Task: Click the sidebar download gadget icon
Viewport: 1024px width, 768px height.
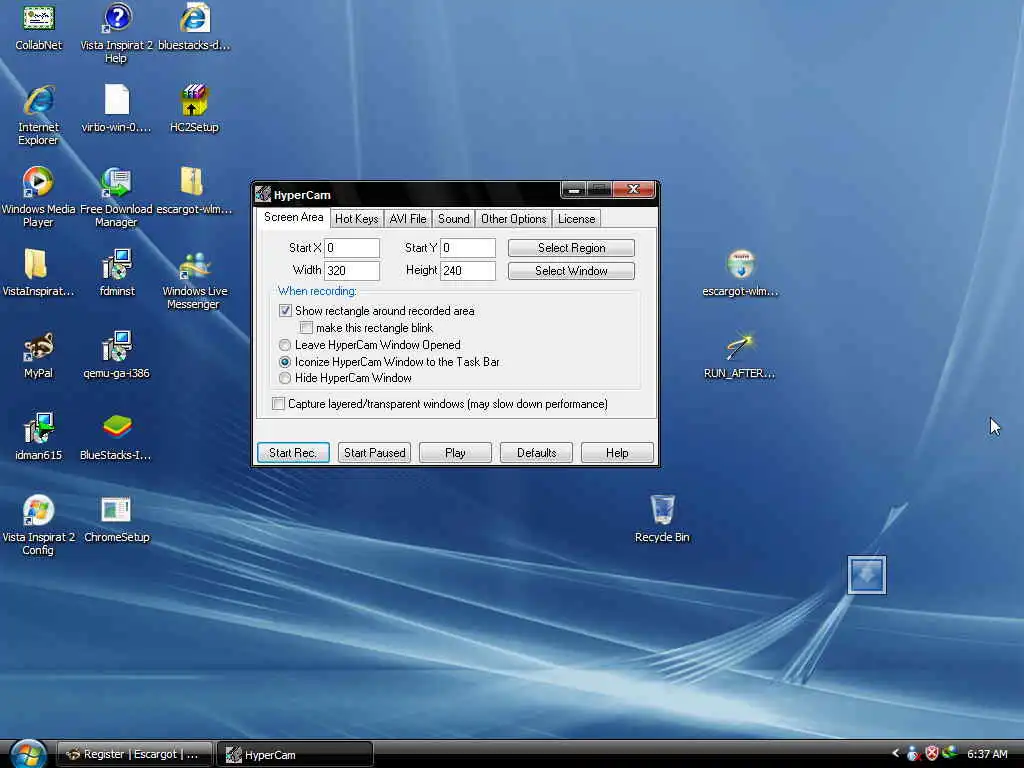Action: [867, 575]
